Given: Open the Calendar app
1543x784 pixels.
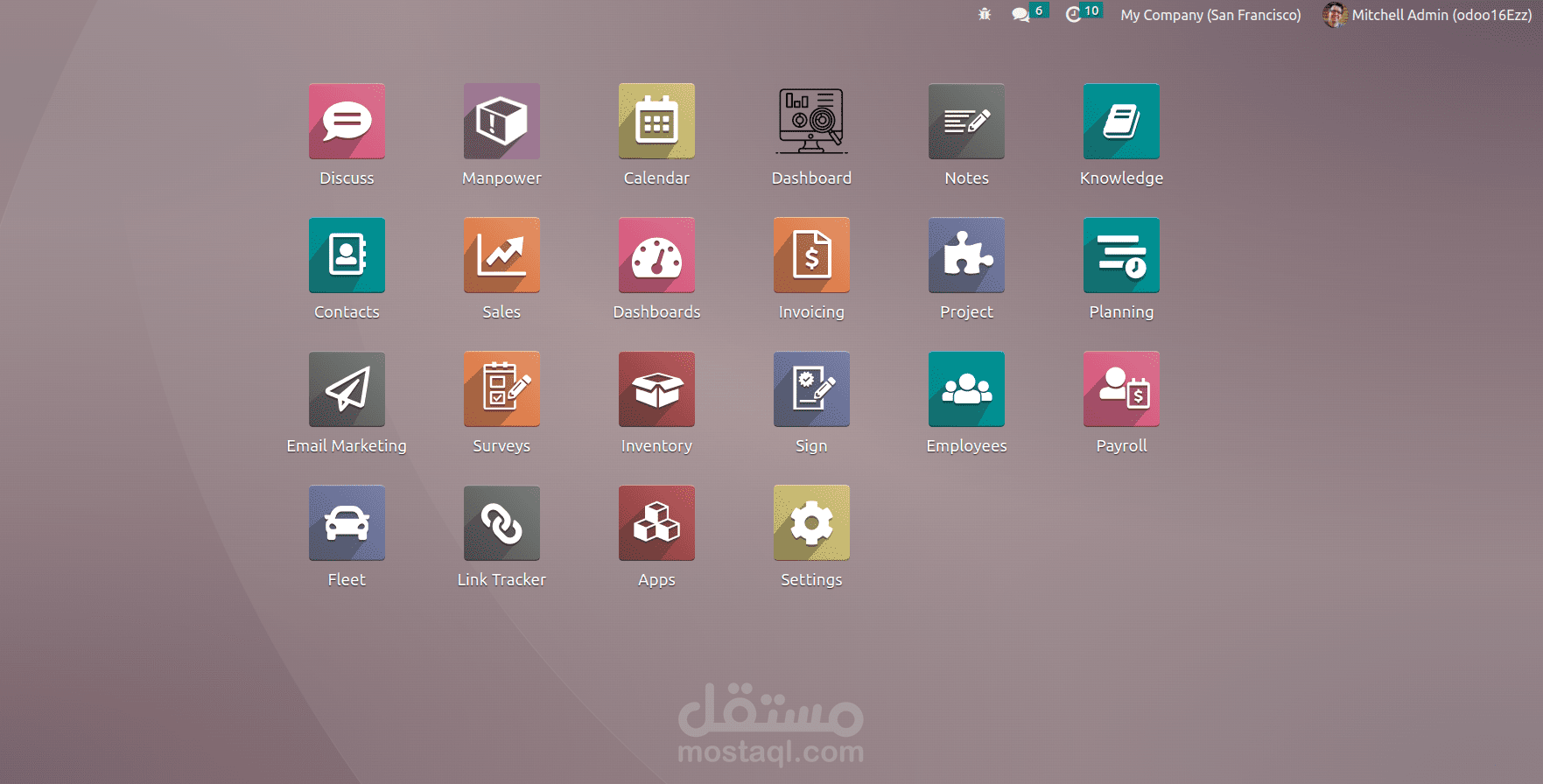Looking at the screenshot, I should [656, 122].
